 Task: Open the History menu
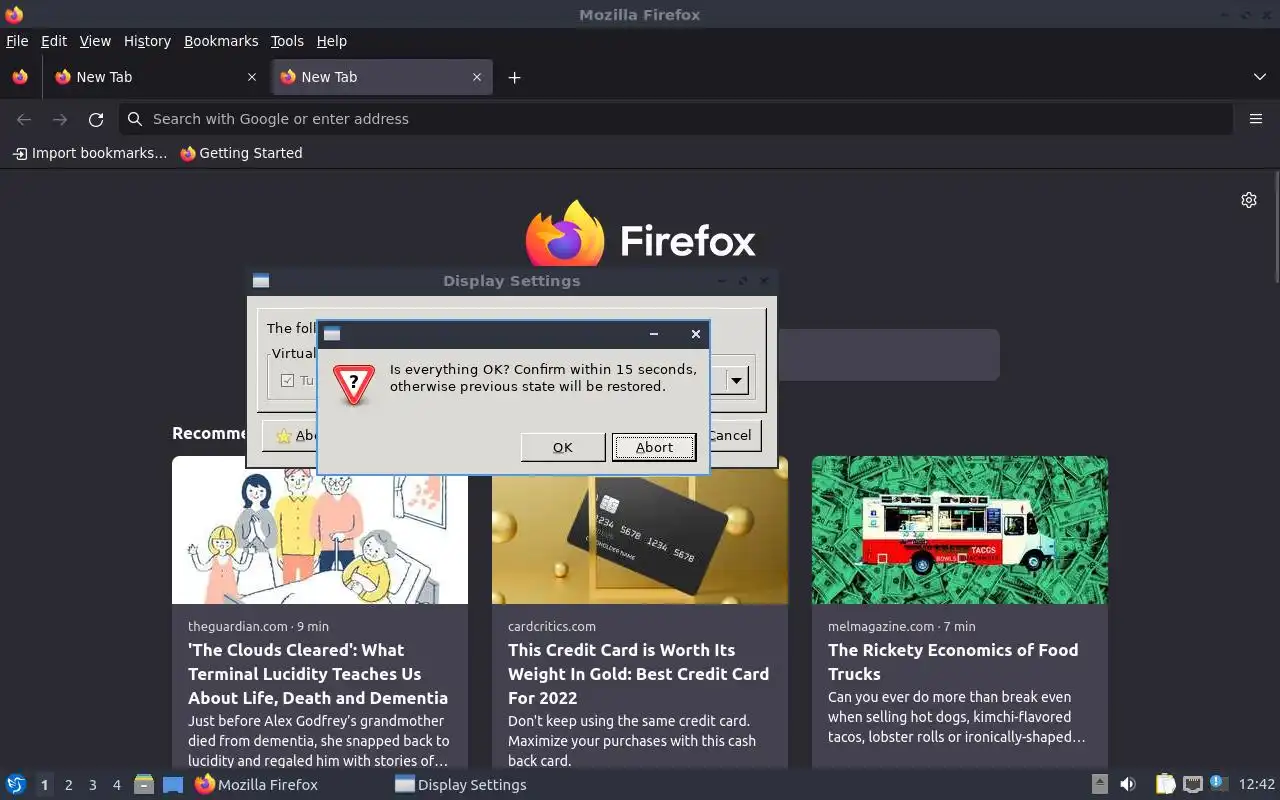point(147,41)
